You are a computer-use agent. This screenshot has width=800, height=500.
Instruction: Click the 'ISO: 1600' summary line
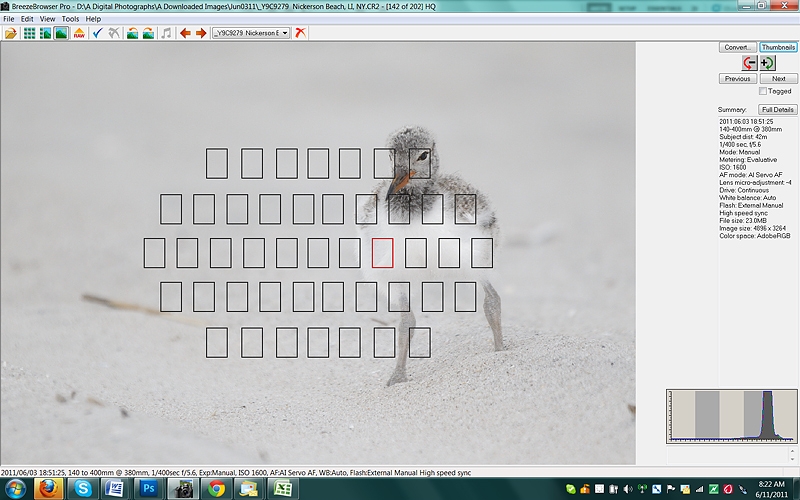733,167
